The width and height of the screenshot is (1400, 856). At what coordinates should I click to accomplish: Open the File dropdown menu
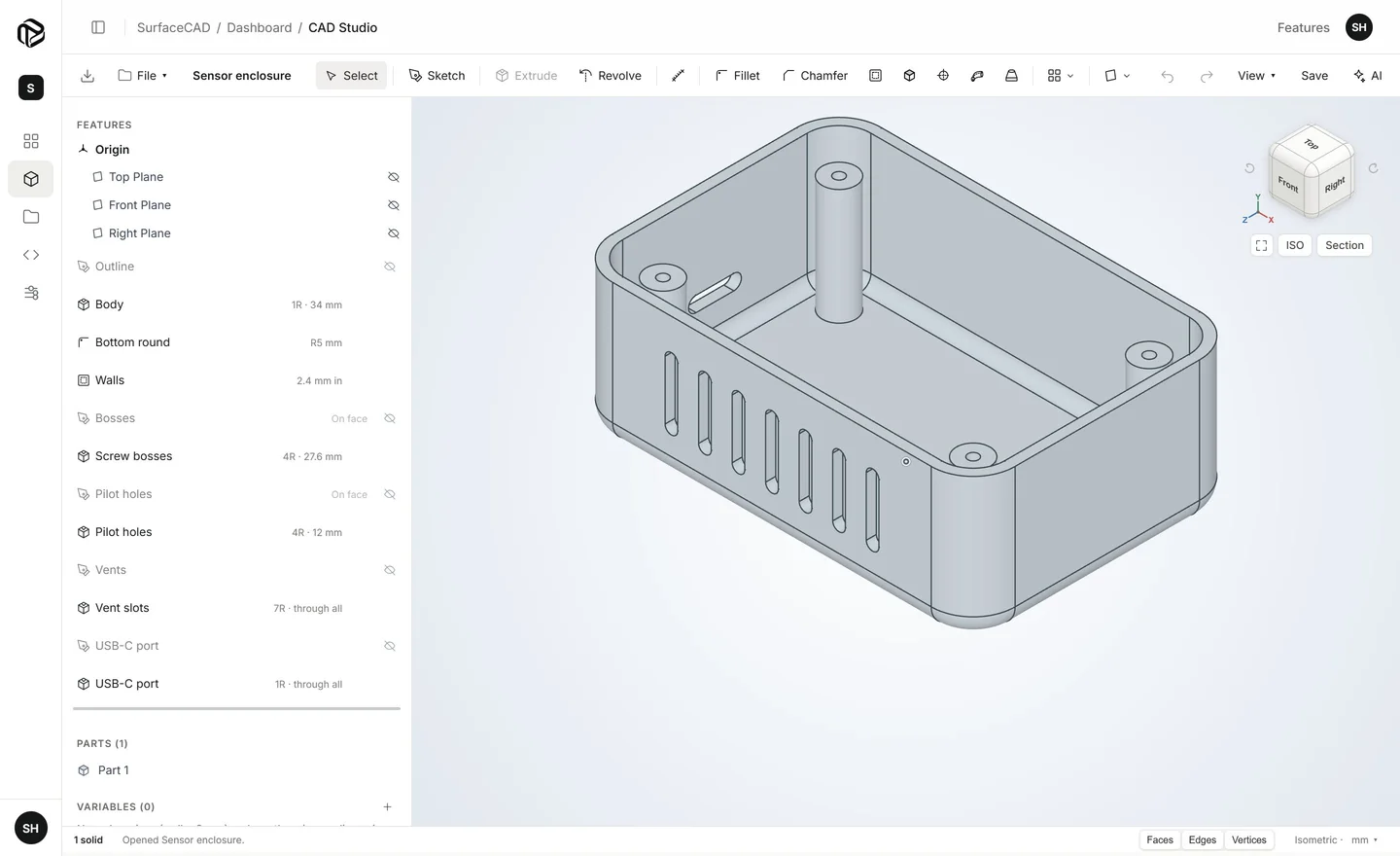(x=143, y=76)
